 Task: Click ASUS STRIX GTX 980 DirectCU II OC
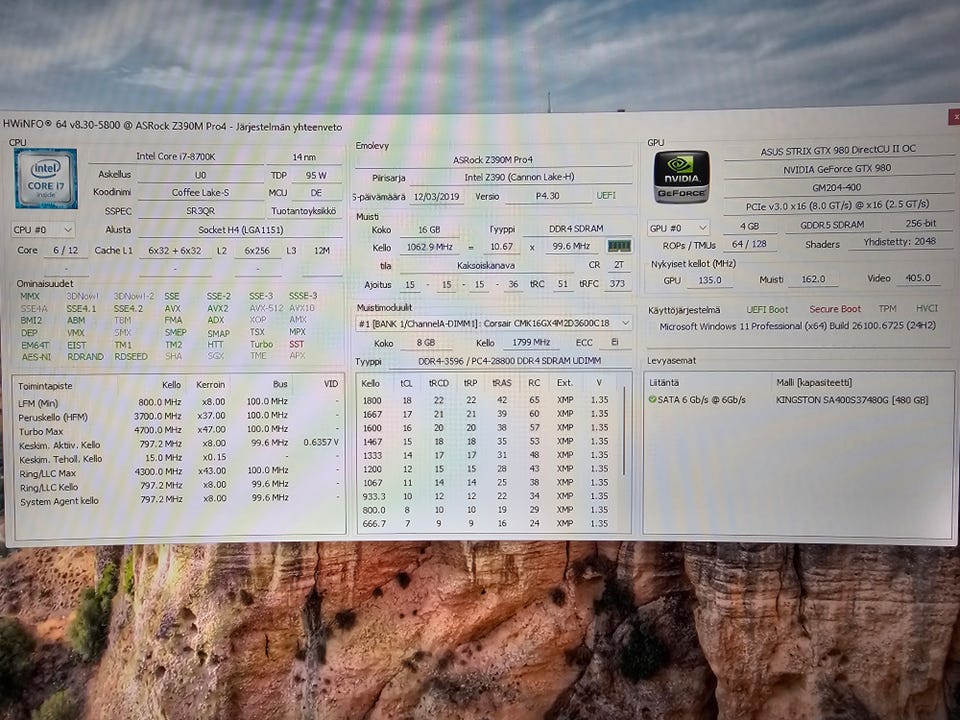pos(838,149)
